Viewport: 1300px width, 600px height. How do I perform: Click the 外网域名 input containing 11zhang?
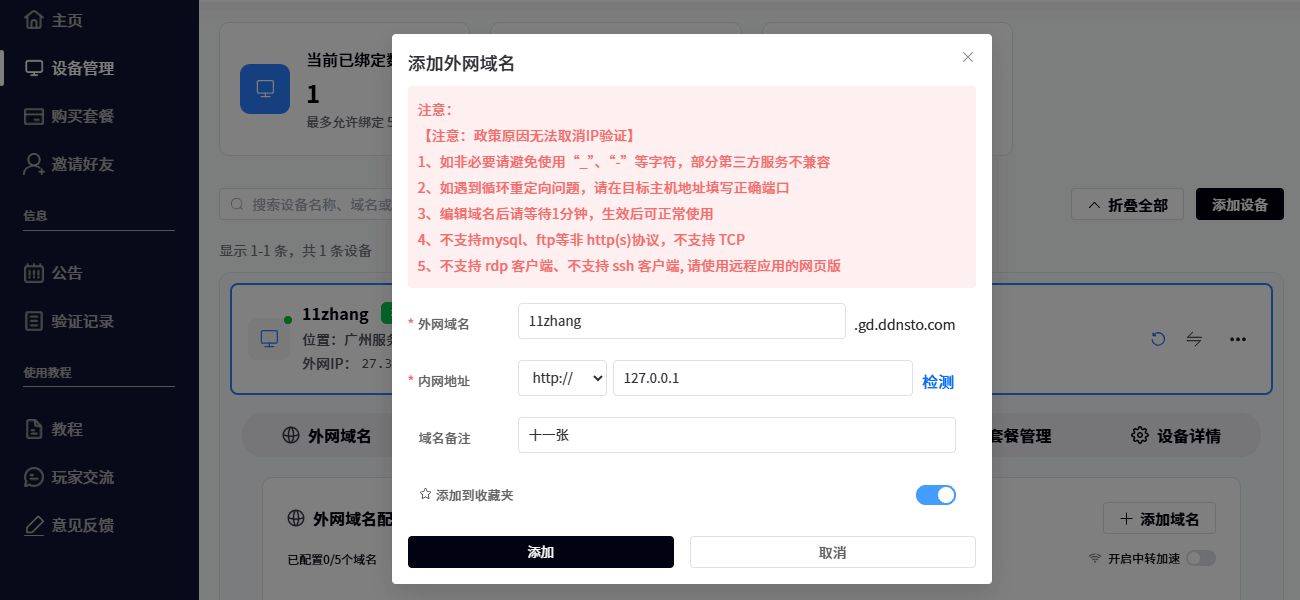(682, 321)
